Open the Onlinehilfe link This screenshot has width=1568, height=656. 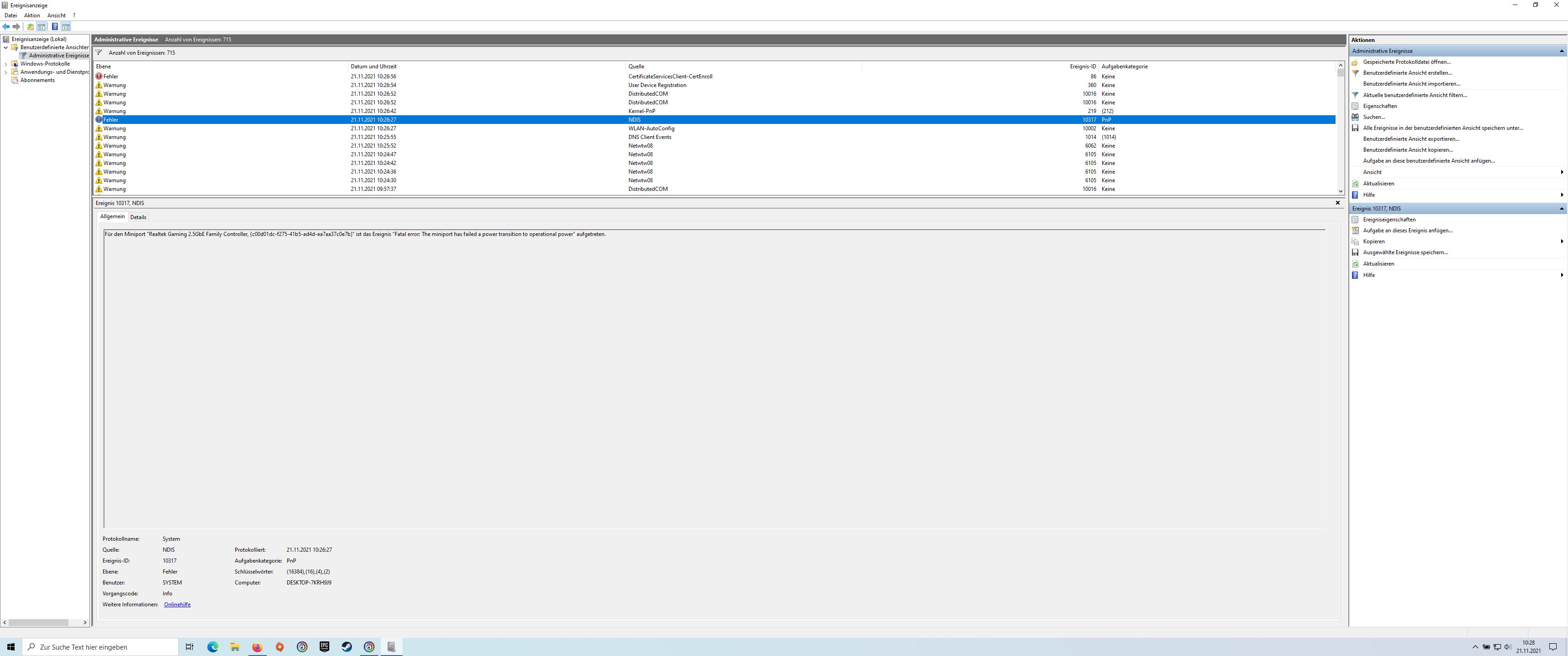pyautogui.click(x=177, y=604)
